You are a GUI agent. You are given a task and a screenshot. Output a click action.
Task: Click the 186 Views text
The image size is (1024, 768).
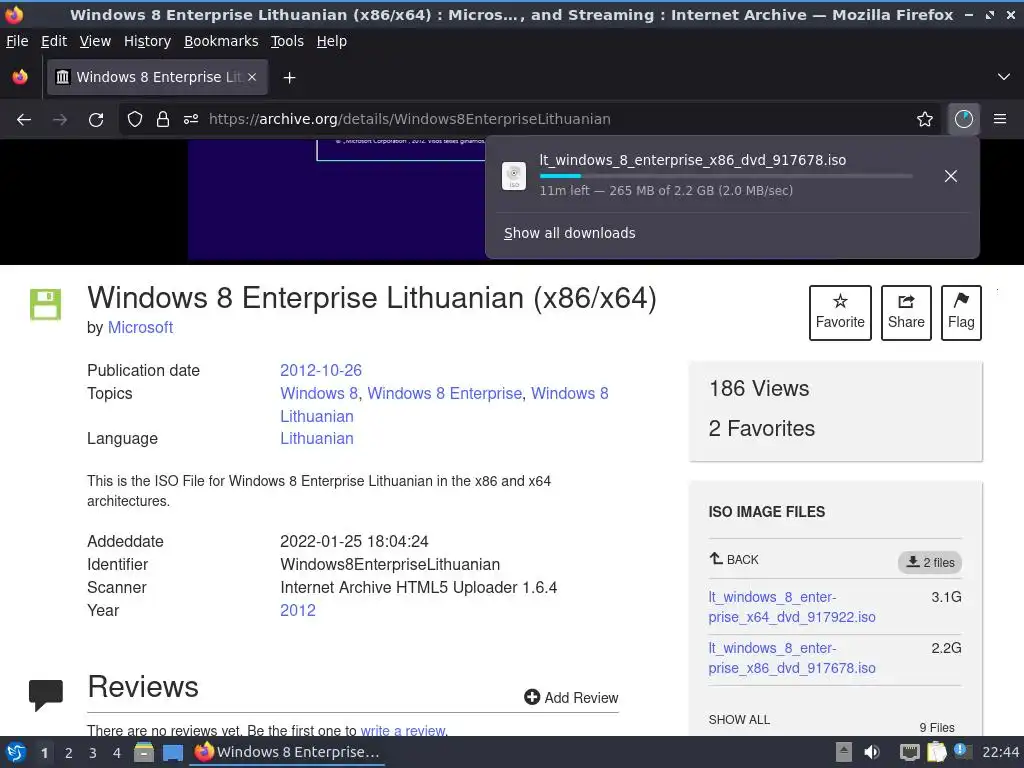coord(759,389)
